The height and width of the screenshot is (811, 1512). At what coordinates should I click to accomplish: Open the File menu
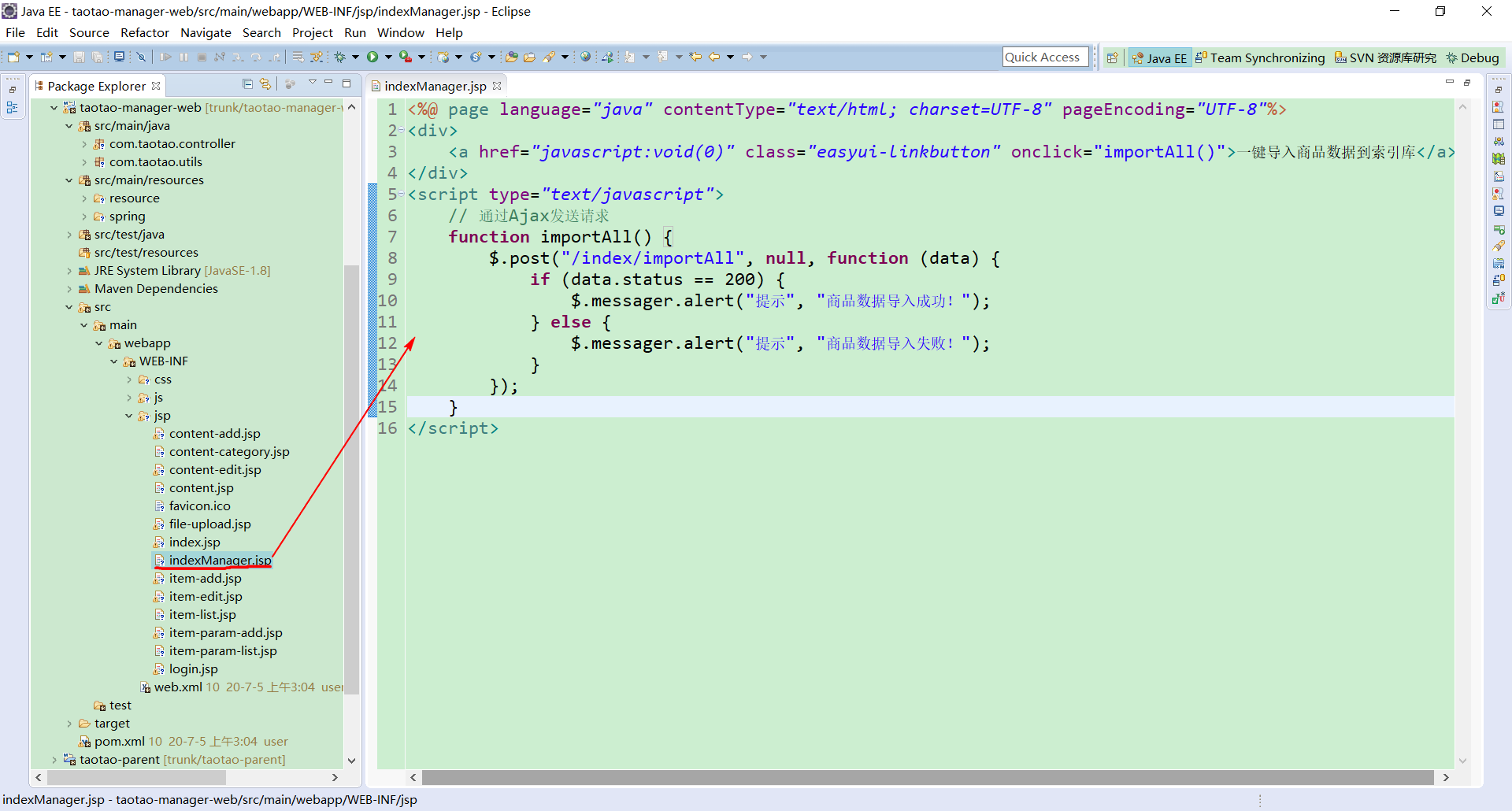point(15,32)
